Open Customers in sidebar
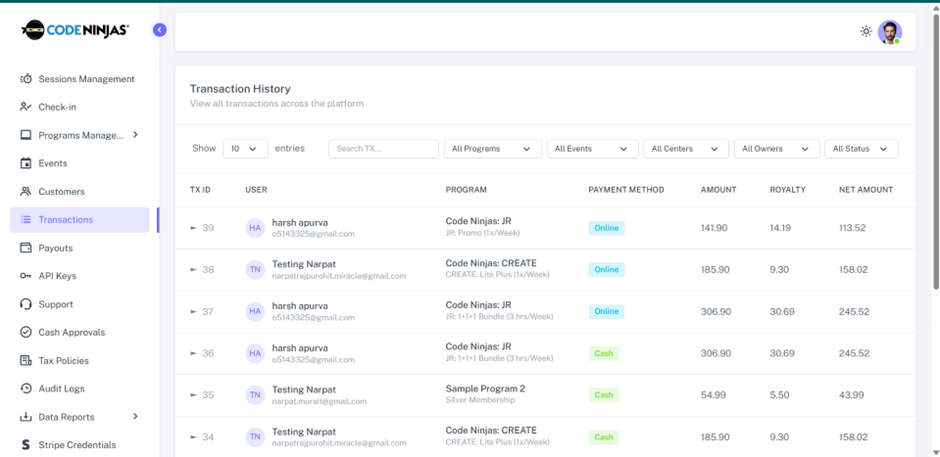 pos(80,192)
